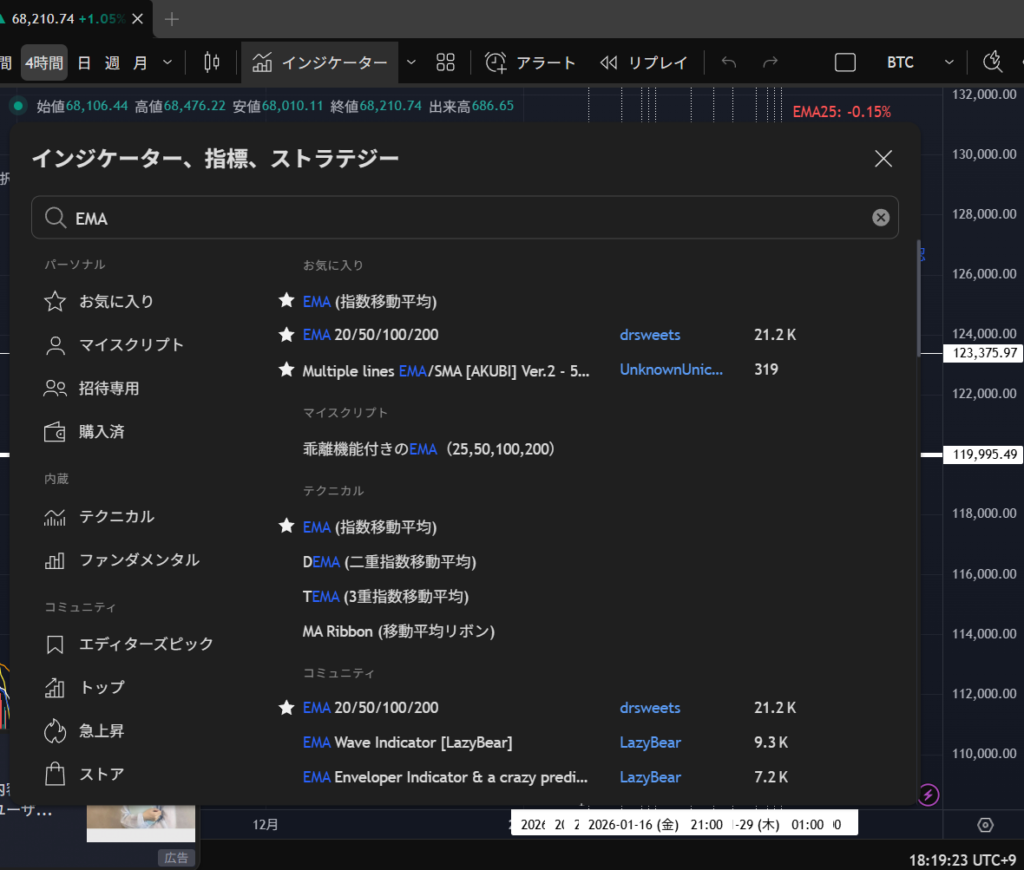The image size is (1024, 870).
Task: Open the dropdown next to BTC
Action: [947, 63]
